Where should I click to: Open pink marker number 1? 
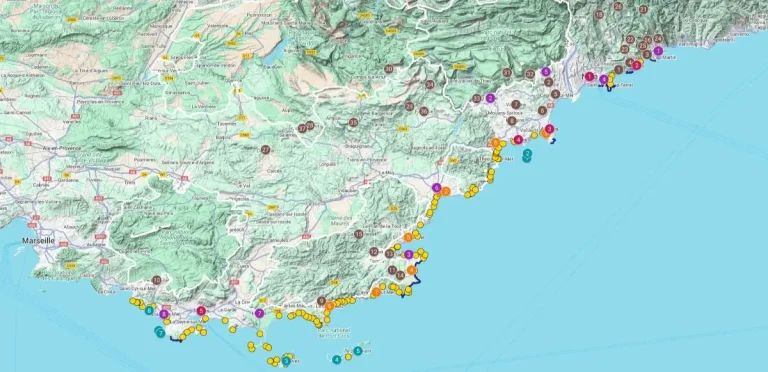[590, 77]
